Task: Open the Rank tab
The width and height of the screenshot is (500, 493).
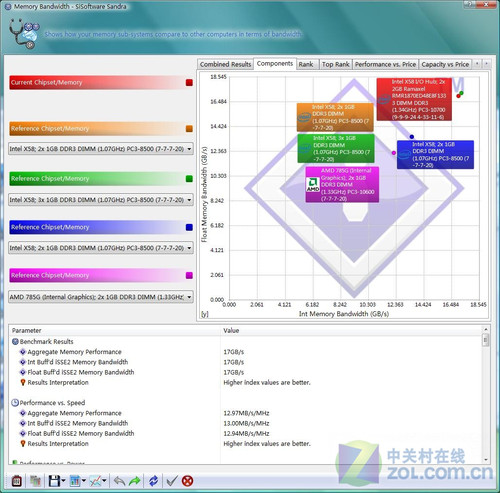Action: click(306, 64)
